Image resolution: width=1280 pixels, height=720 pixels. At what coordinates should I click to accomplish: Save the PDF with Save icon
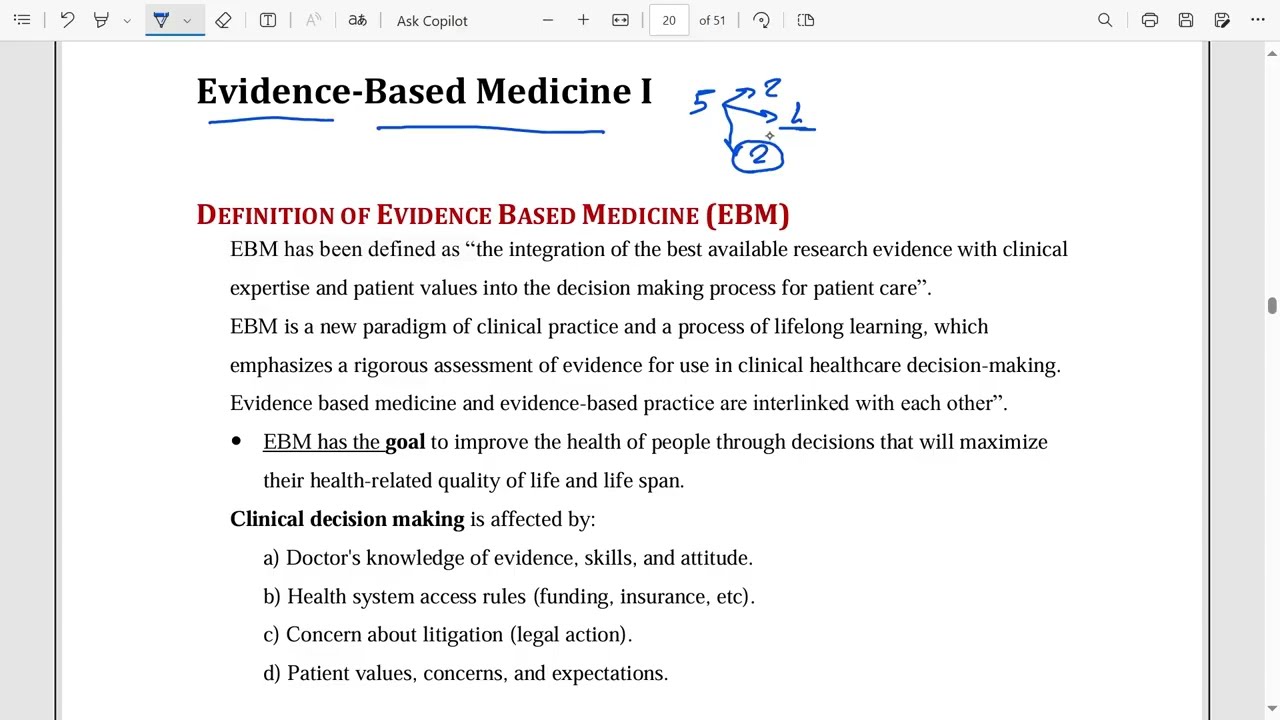[x=1186, y=20]
